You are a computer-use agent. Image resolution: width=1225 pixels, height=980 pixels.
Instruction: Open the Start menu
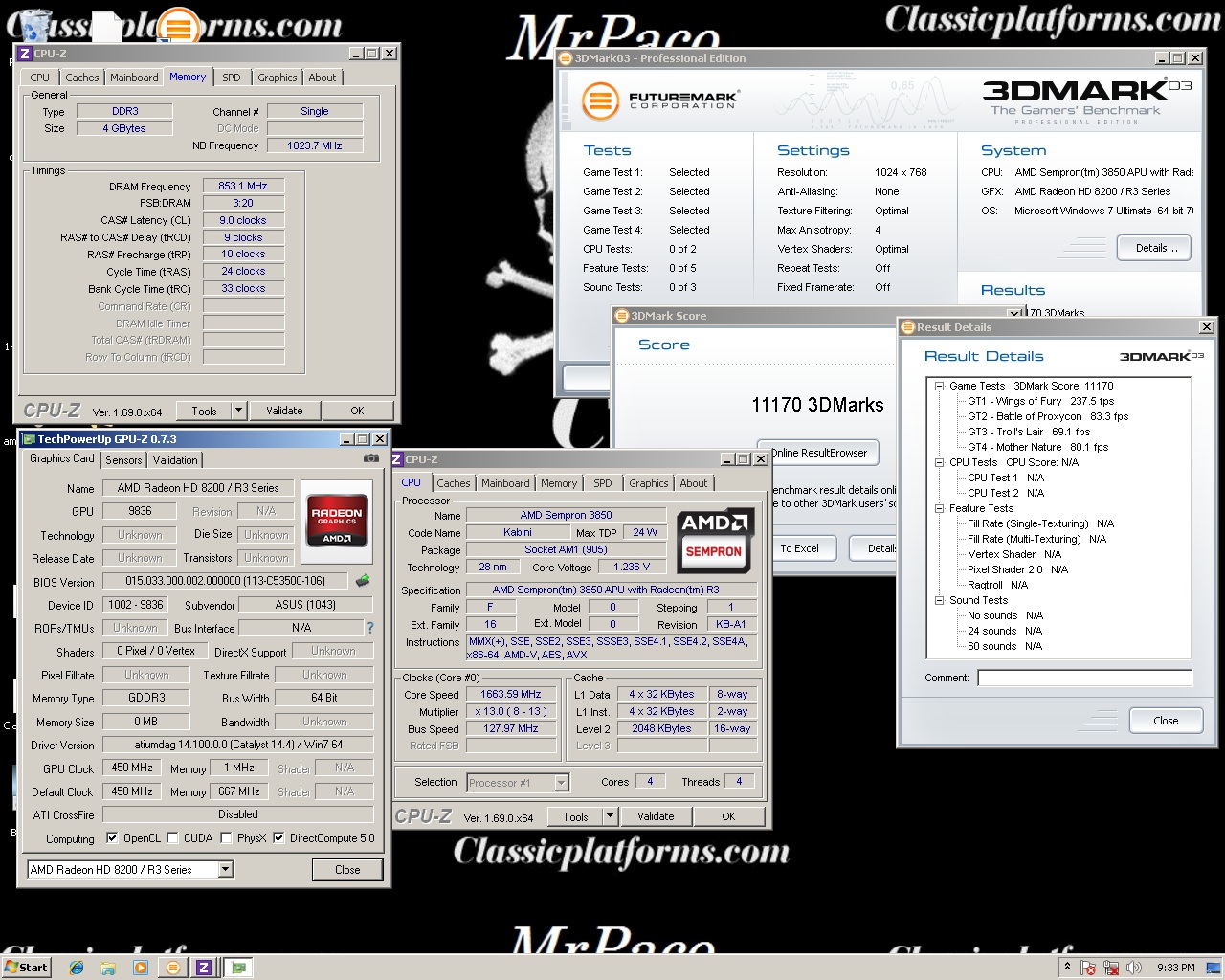point(26,967)
